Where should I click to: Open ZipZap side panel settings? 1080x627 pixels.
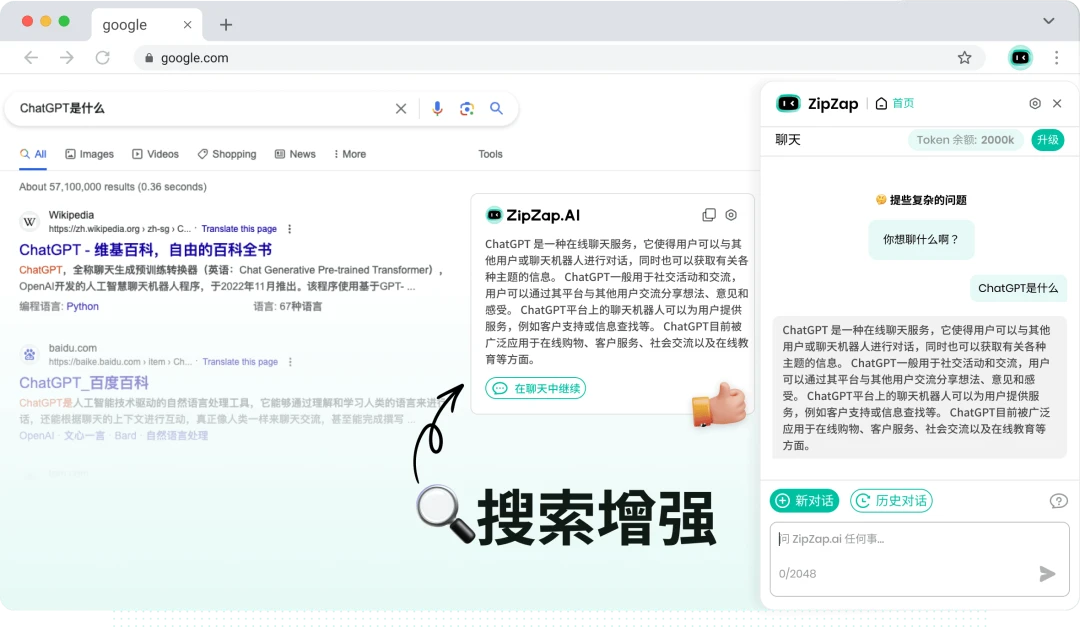coord(1035,103)
